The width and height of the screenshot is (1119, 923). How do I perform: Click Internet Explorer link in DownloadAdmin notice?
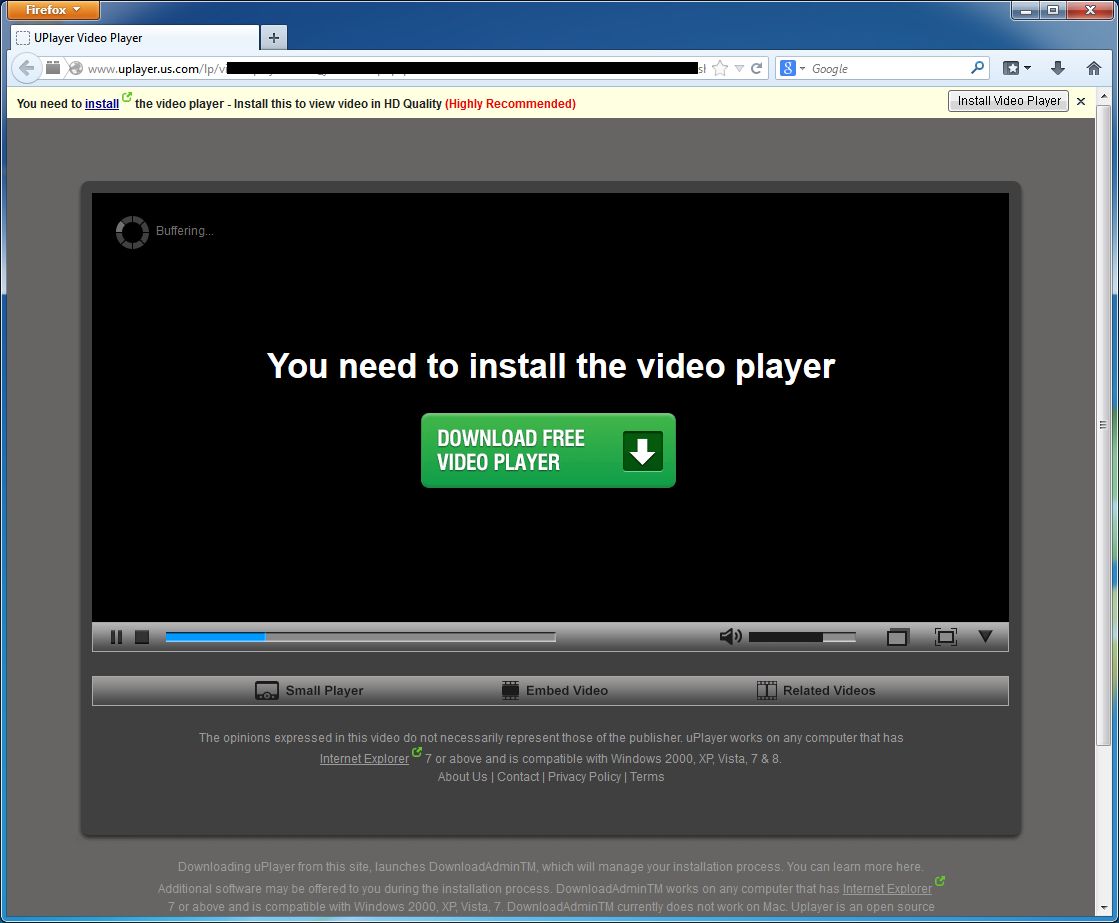click(x=887, y=889)
